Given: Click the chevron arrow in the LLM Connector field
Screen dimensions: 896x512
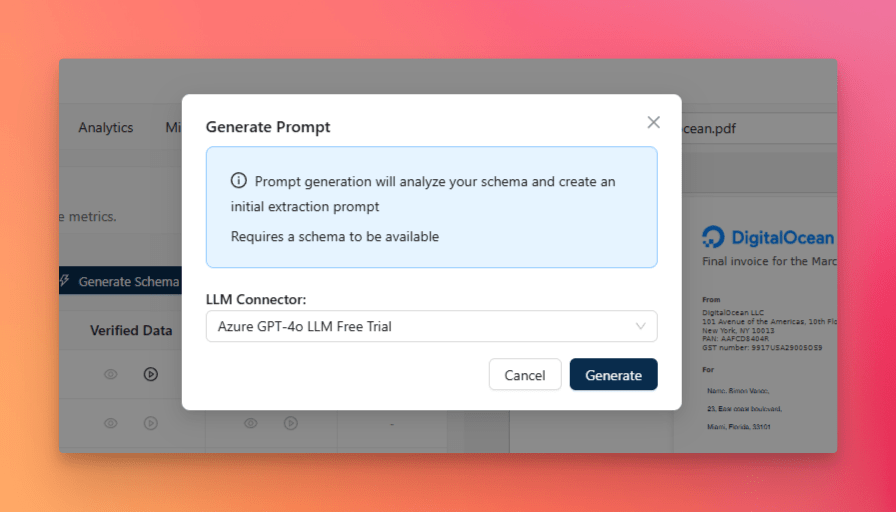Looking at the screenshot, I should coord(641,326).
